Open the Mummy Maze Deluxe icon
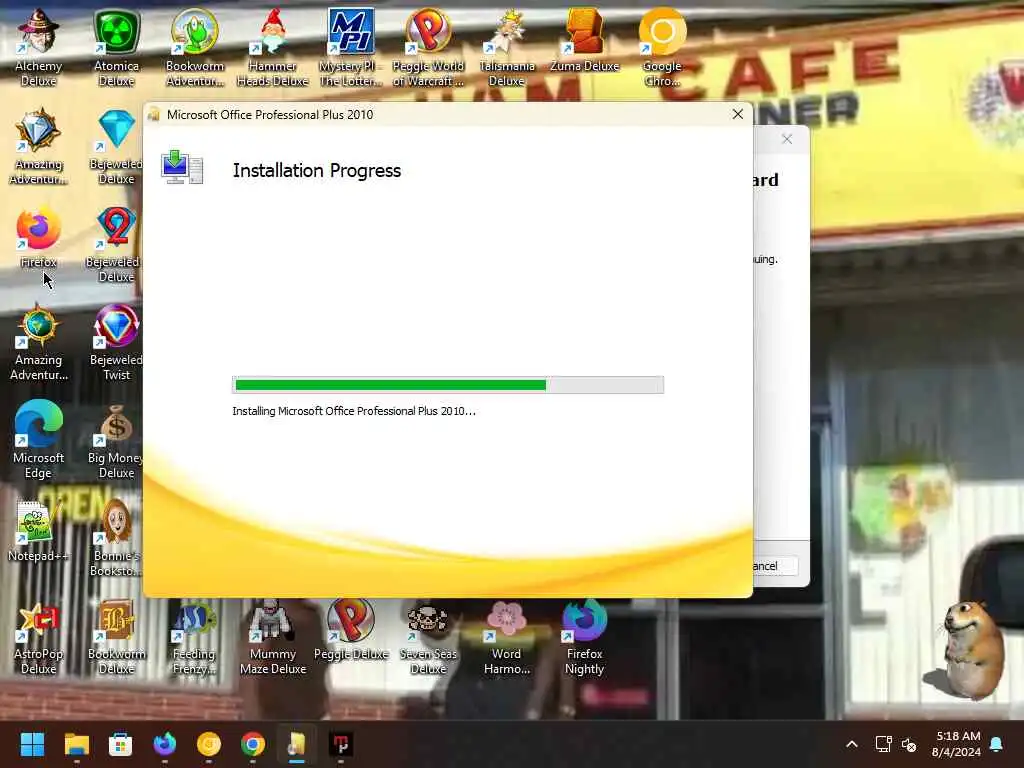Viewport: 1024px width, 768px height. pyautogui.click(x=272, y=635)
